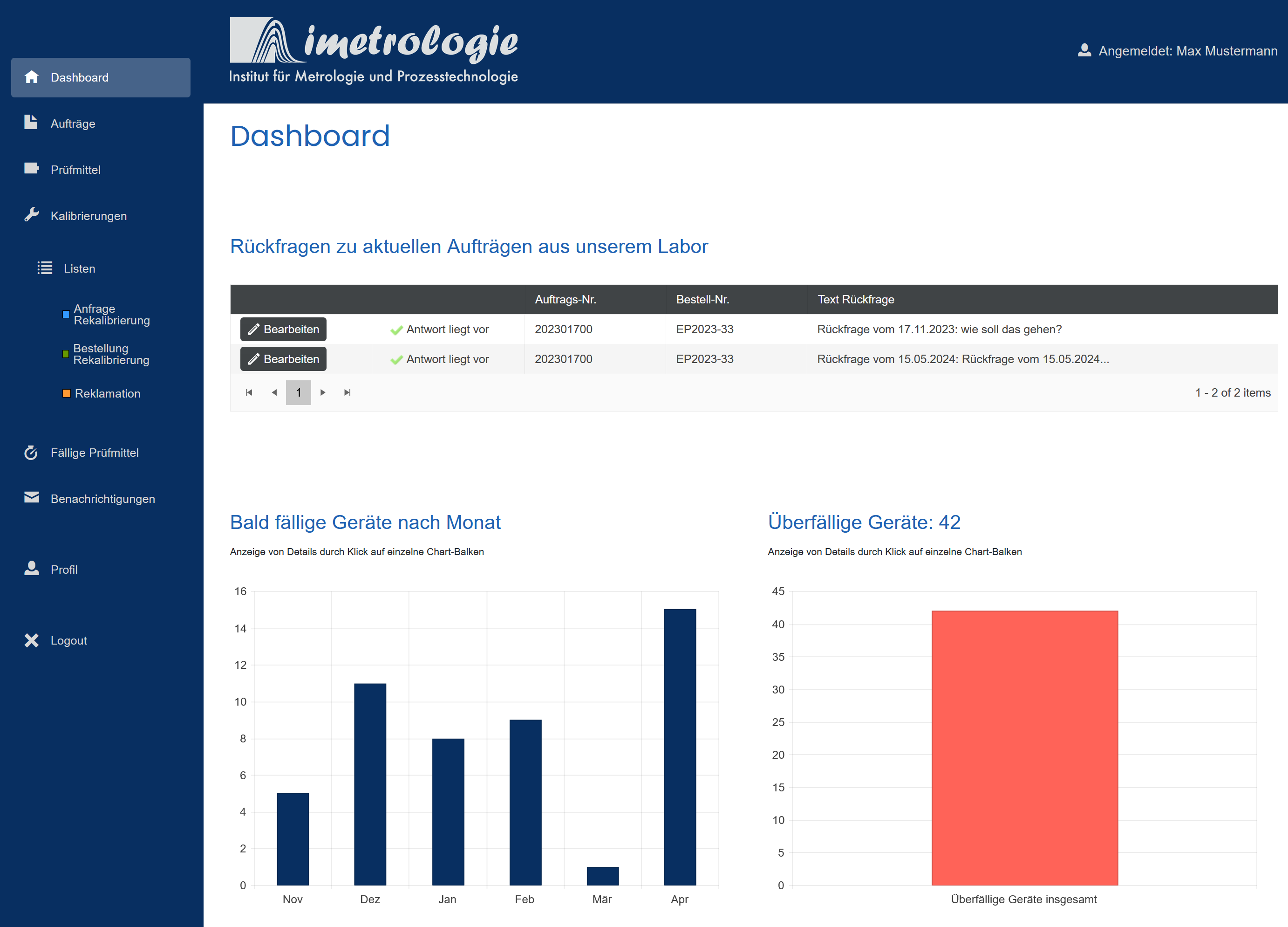
Task: Click the Jan bar in the monthly chart
Action: pos(448,812)
